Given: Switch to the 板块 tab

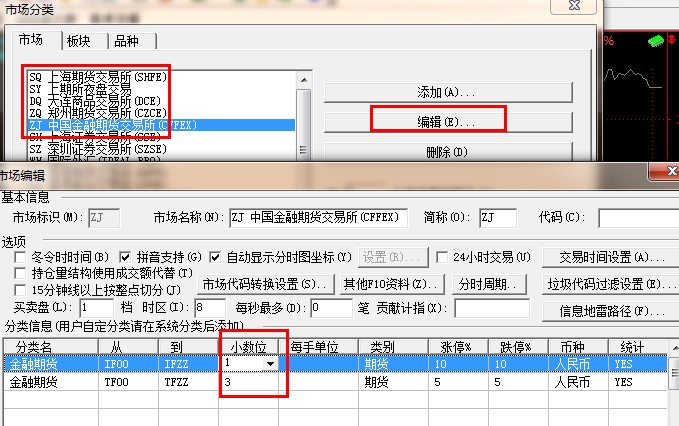Looking at the screenshot, I should coord(79,41).
